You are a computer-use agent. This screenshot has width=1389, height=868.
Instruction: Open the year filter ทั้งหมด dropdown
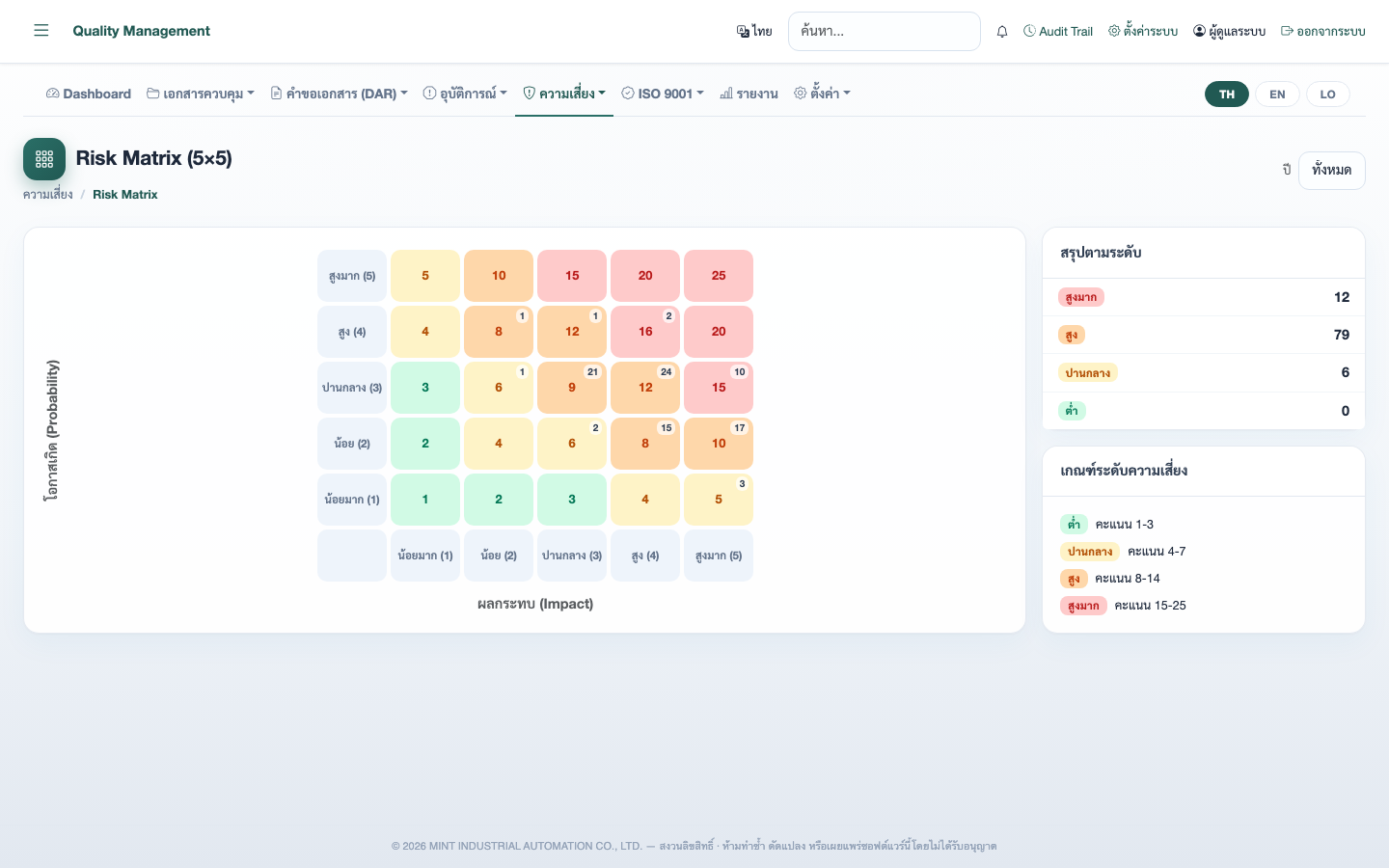(x=1331, y=171)
